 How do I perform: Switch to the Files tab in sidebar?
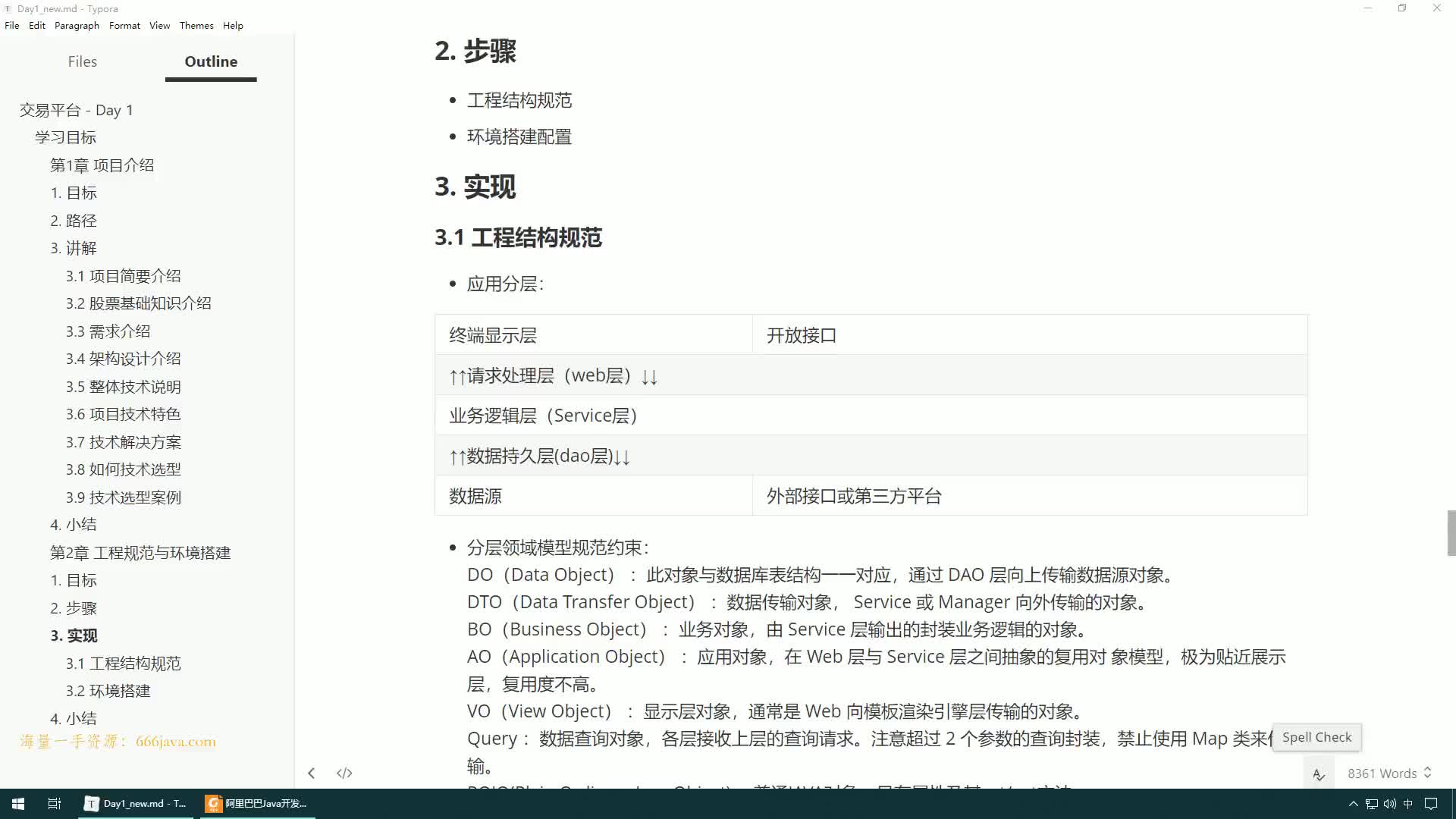82,61
